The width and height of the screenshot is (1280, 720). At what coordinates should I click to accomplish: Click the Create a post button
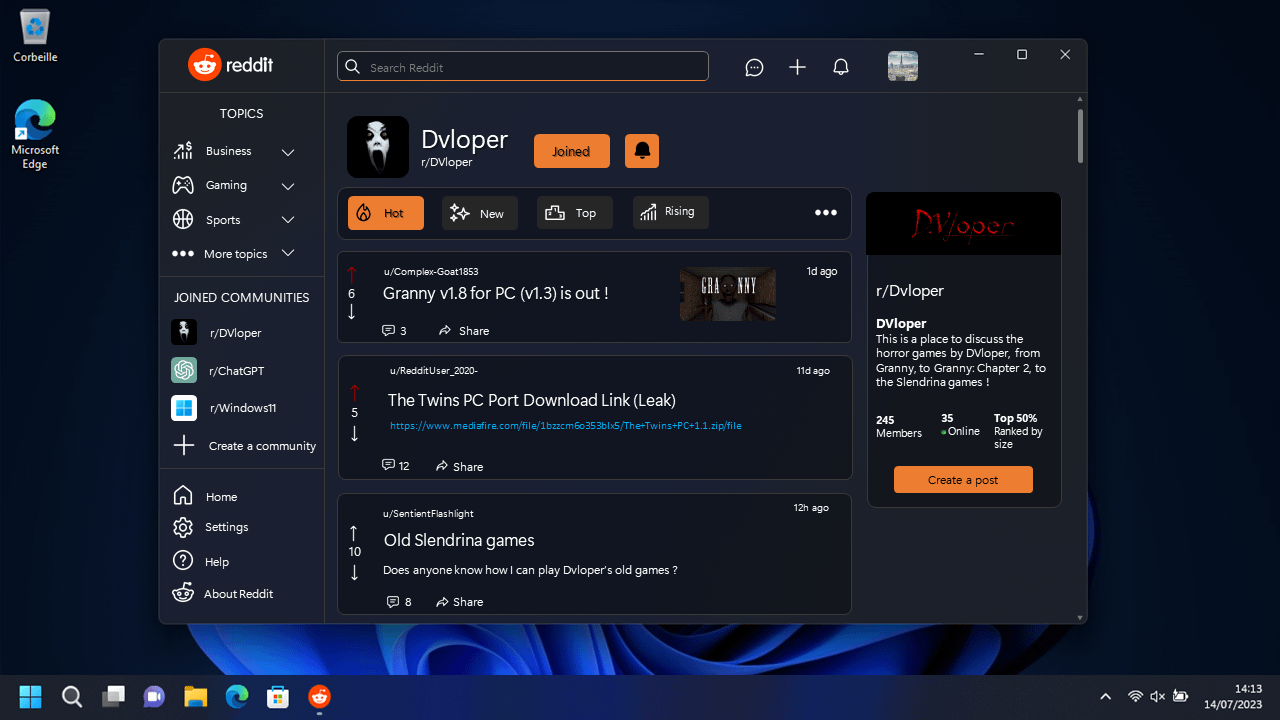(x=963, y=480)
